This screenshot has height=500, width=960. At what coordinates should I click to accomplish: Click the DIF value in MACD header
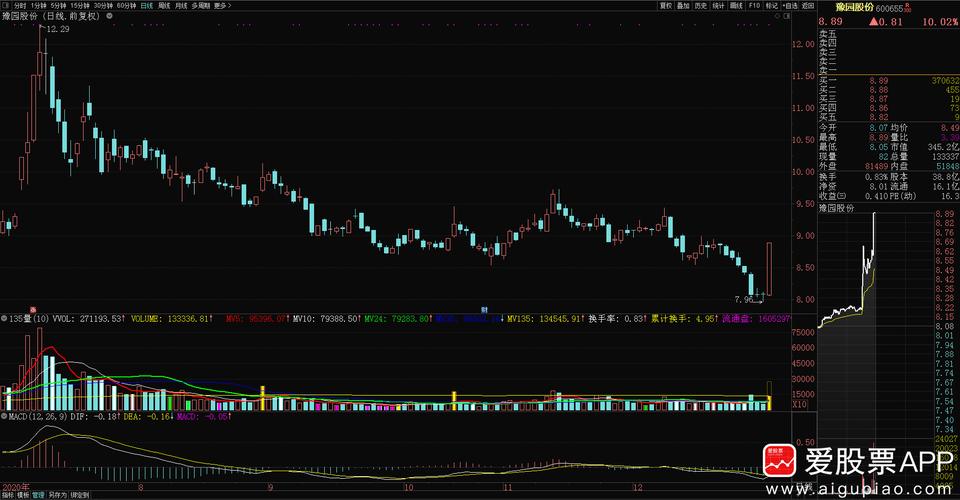95,416
